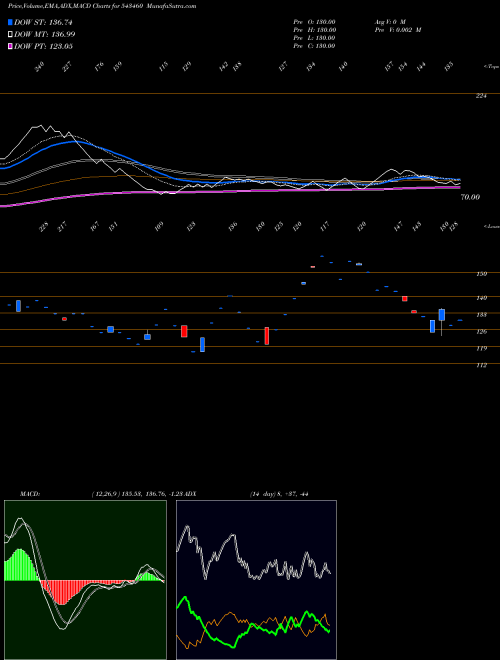Viewport: 500px width, 660px height.
Task: Click the 149 price level label
Action: (481, 298)
